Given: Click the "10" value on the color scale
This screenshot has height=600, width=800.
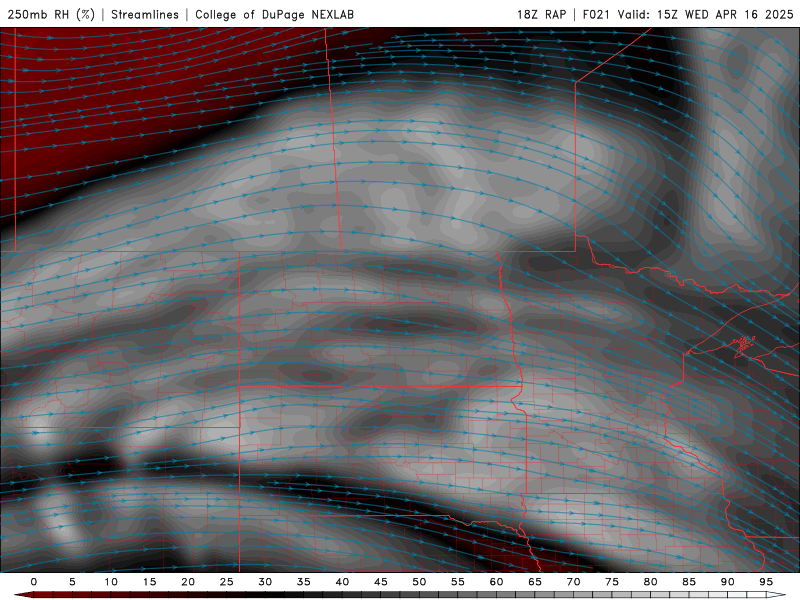Looking at the screenshot, I should [x=111, y=582].
